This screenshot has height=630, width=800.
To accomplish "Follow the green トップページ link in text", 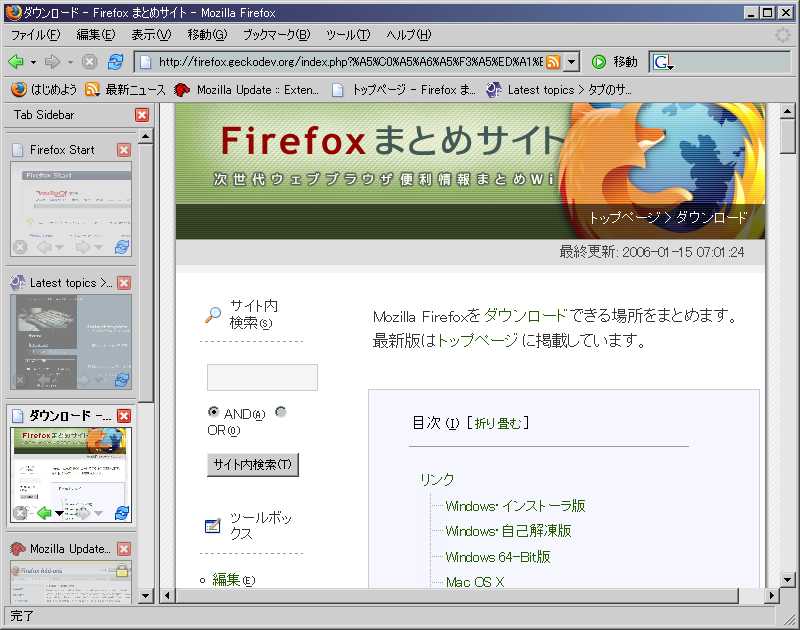I will point(477,340).
